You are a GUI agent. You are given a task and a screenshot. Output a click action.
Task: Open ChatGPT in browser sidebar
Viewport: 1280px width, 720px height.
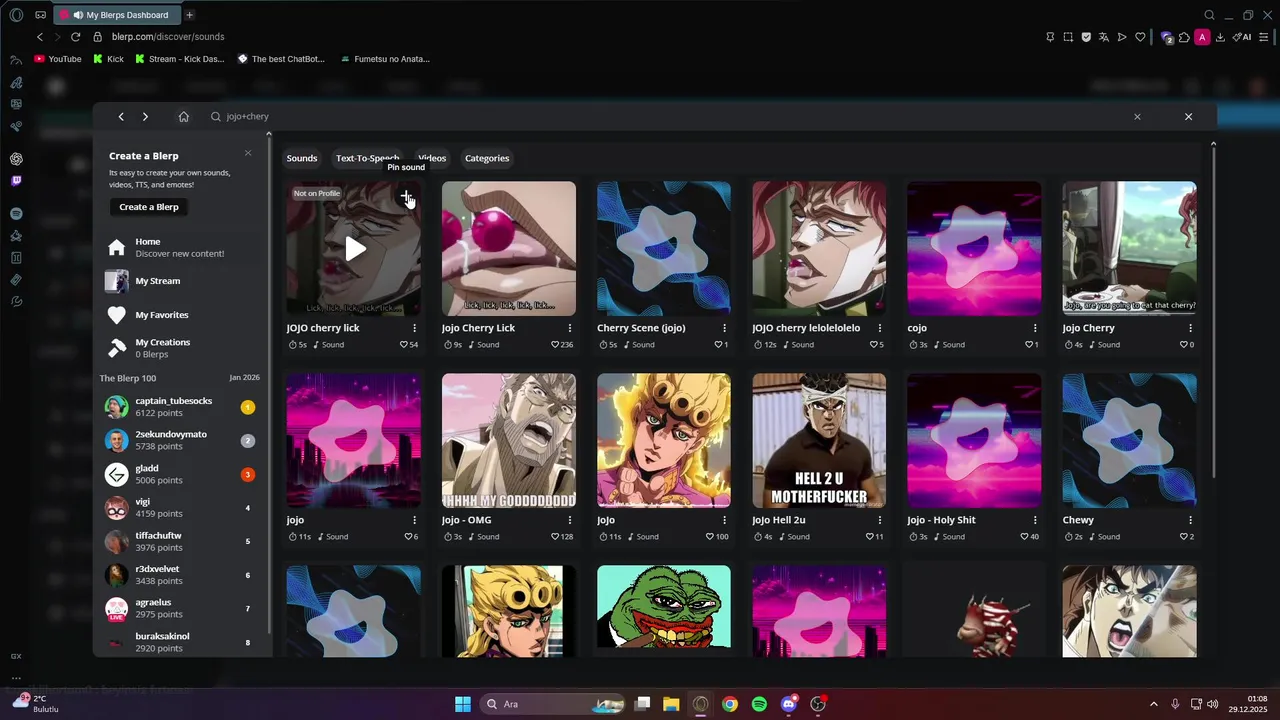coord(17,159)
